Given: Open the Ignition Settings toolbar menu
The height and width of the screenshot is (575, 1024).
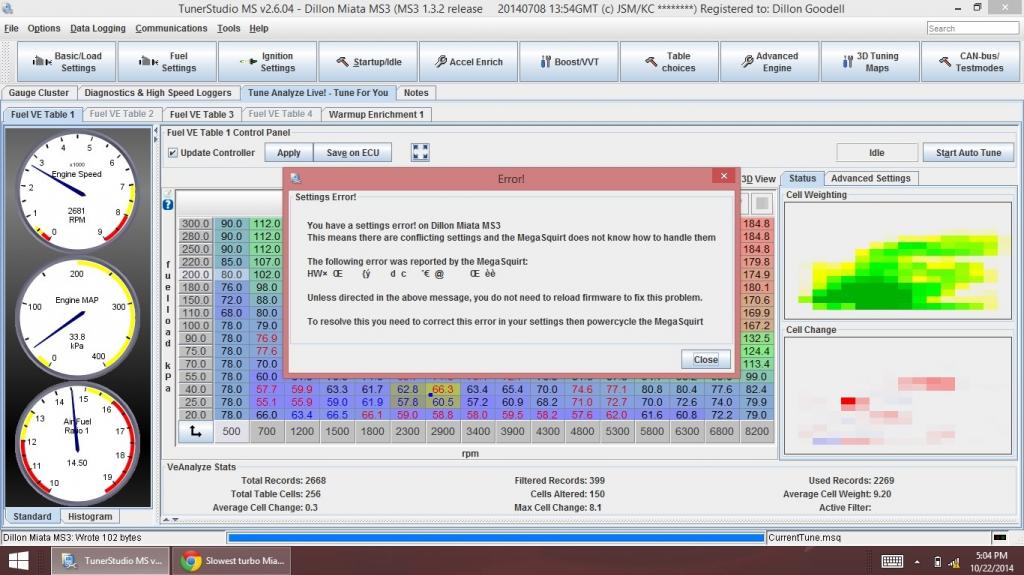Looking at the screenshot, I should tap(268, 61).
